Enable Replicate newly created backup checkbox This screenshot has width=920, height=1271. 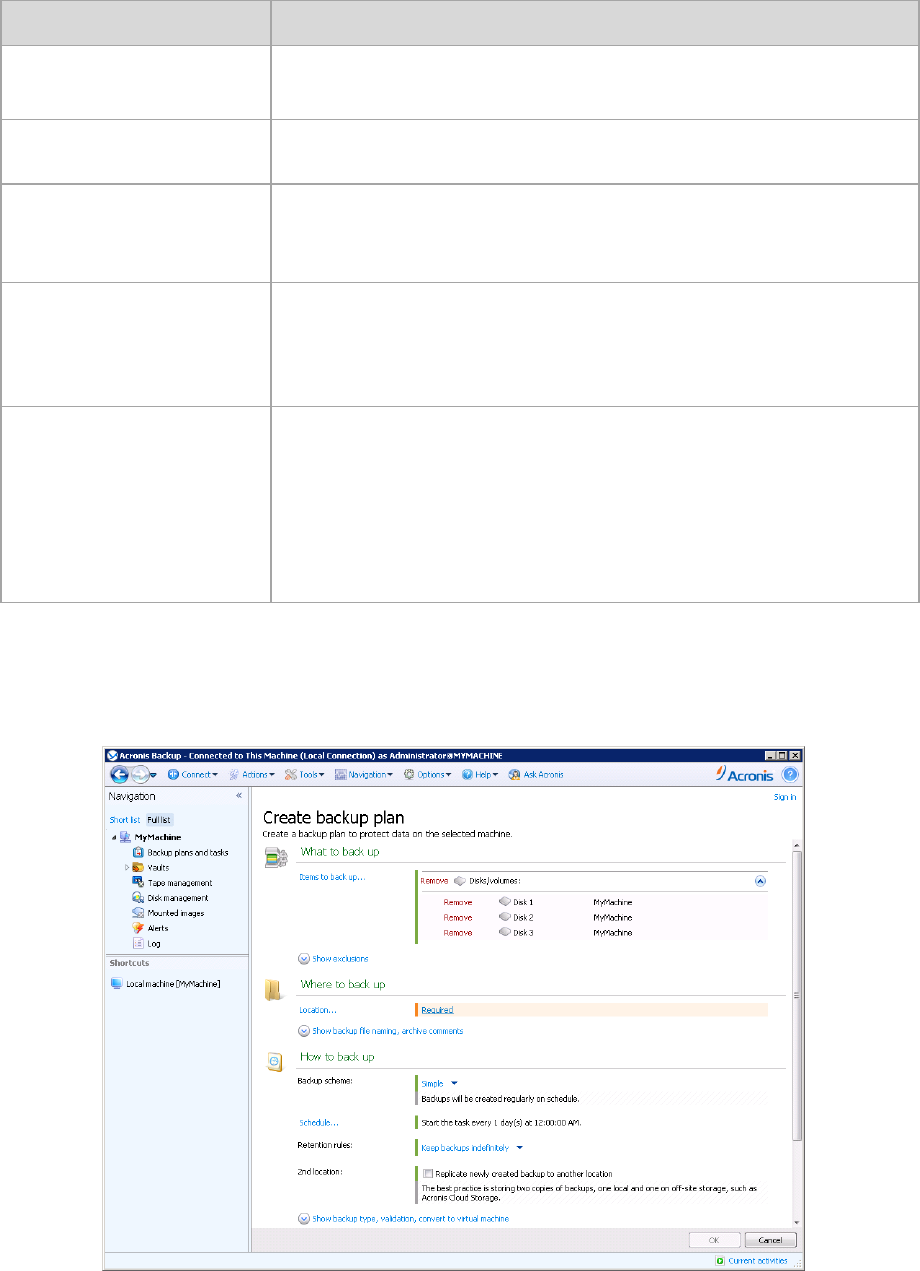tap(427, 1173)
